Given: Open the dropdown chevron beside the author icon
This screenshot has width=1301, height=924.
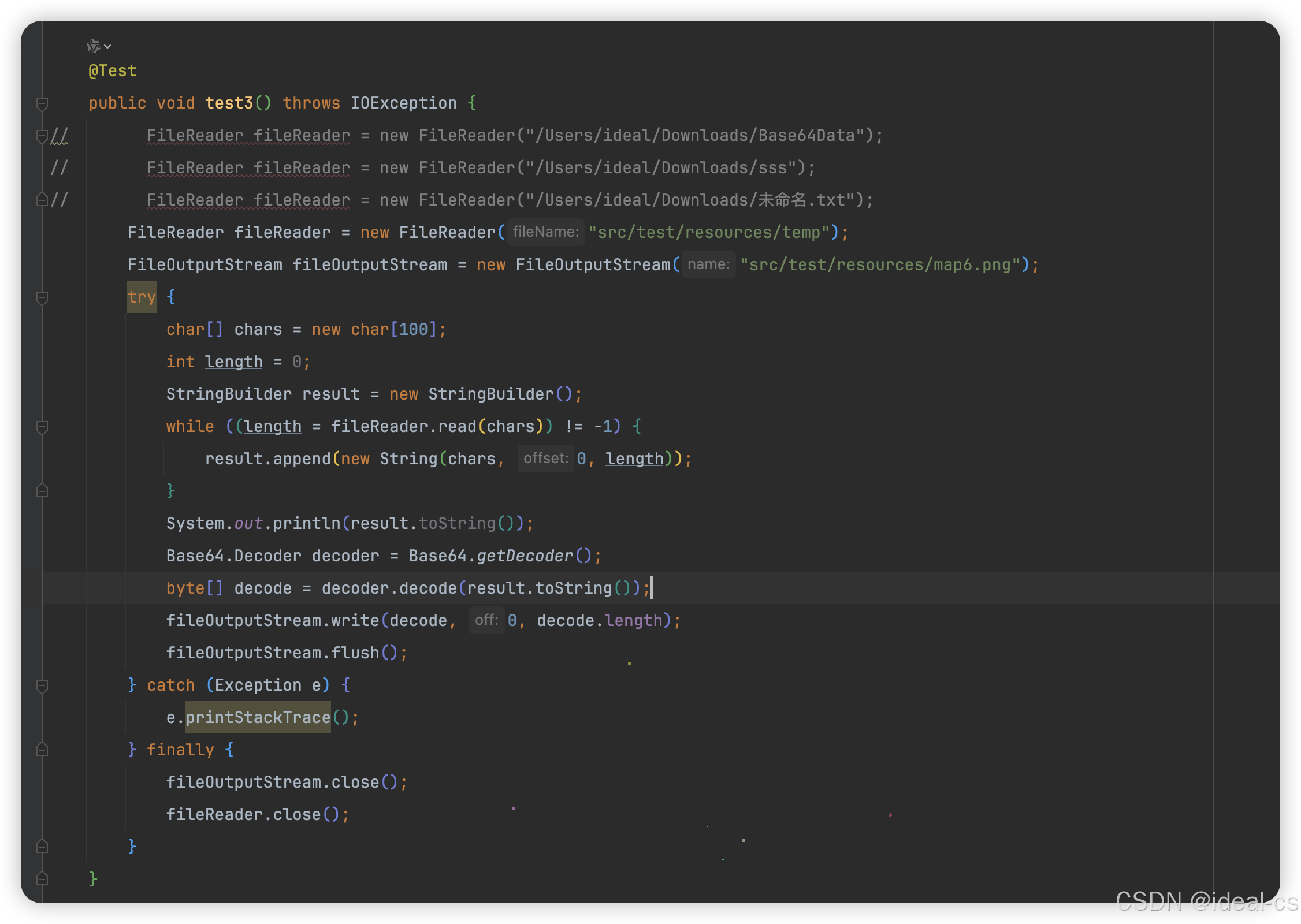Looking at the screenshot, I should 107,46.
